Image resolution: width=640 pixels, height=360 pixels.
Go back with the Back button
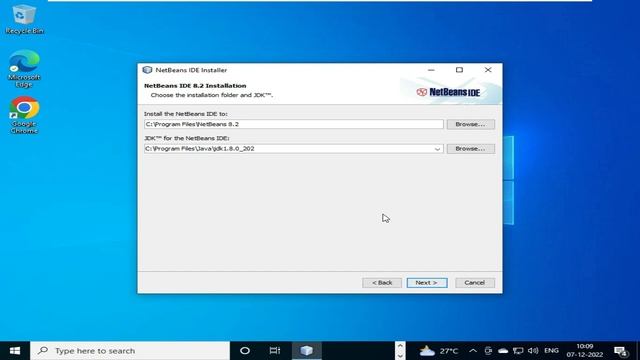[x=382, y=282]
